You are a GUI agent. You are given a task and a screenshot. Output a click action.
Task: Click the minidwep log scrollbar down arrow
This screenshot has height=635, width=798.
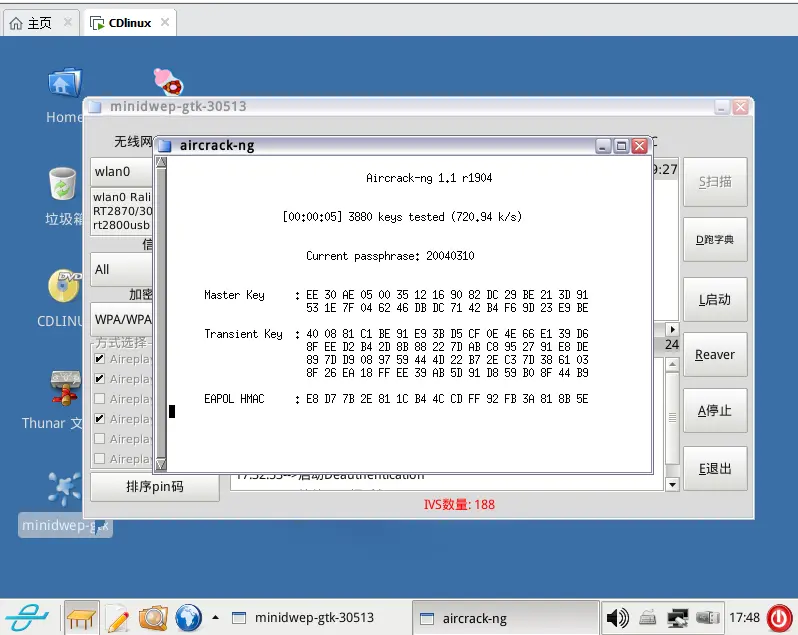click(x=672, y=484)
